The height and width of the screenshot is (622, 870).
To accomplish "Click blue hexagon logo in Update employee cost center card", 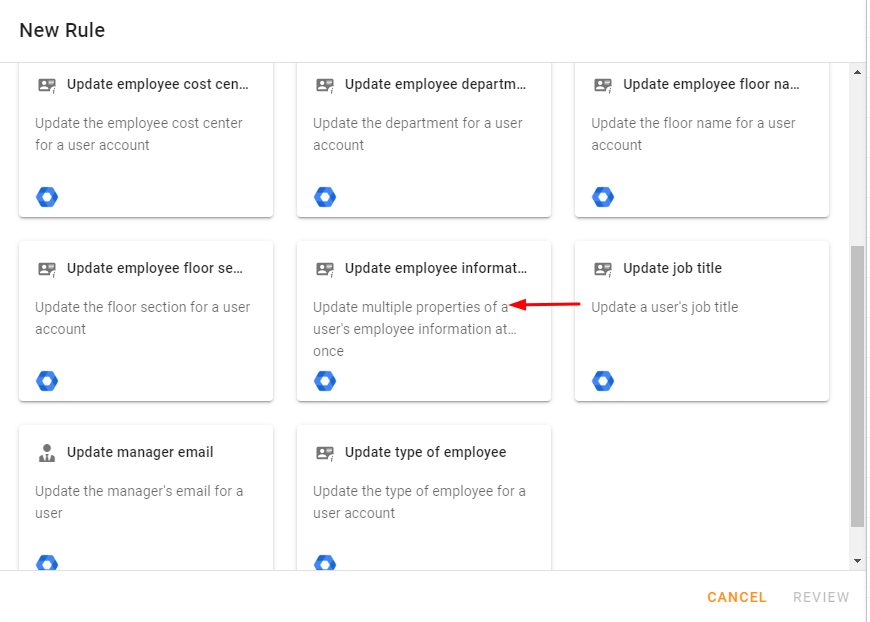I will pos(47,196).
